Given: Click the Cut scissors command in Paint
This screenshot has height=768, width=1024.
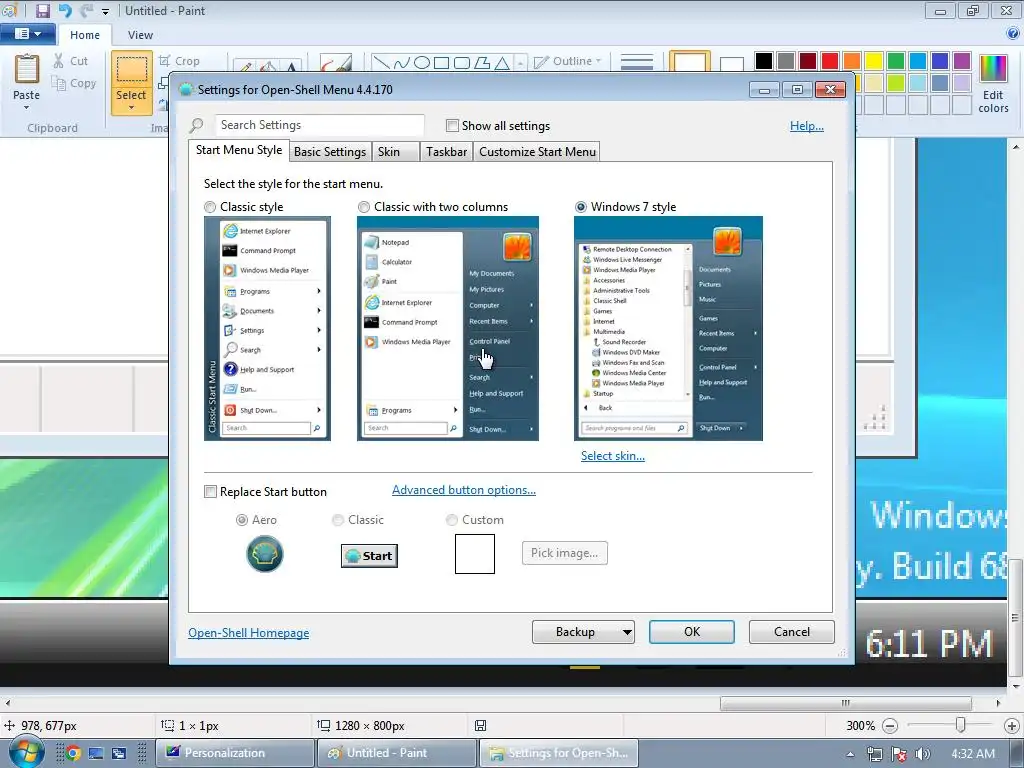Looking at the screenshot, I should (70, 61).
